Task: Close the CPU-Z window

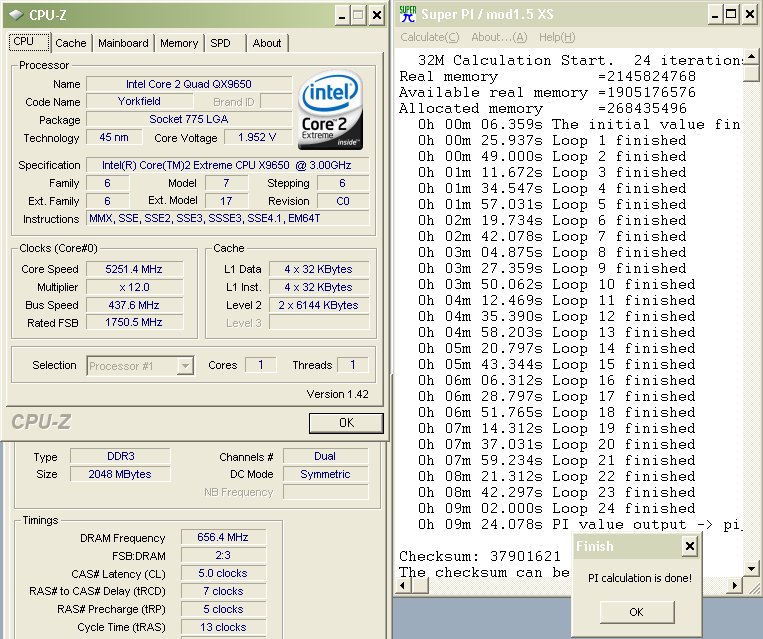Action: pyautogui.click(x=377, y=16)
